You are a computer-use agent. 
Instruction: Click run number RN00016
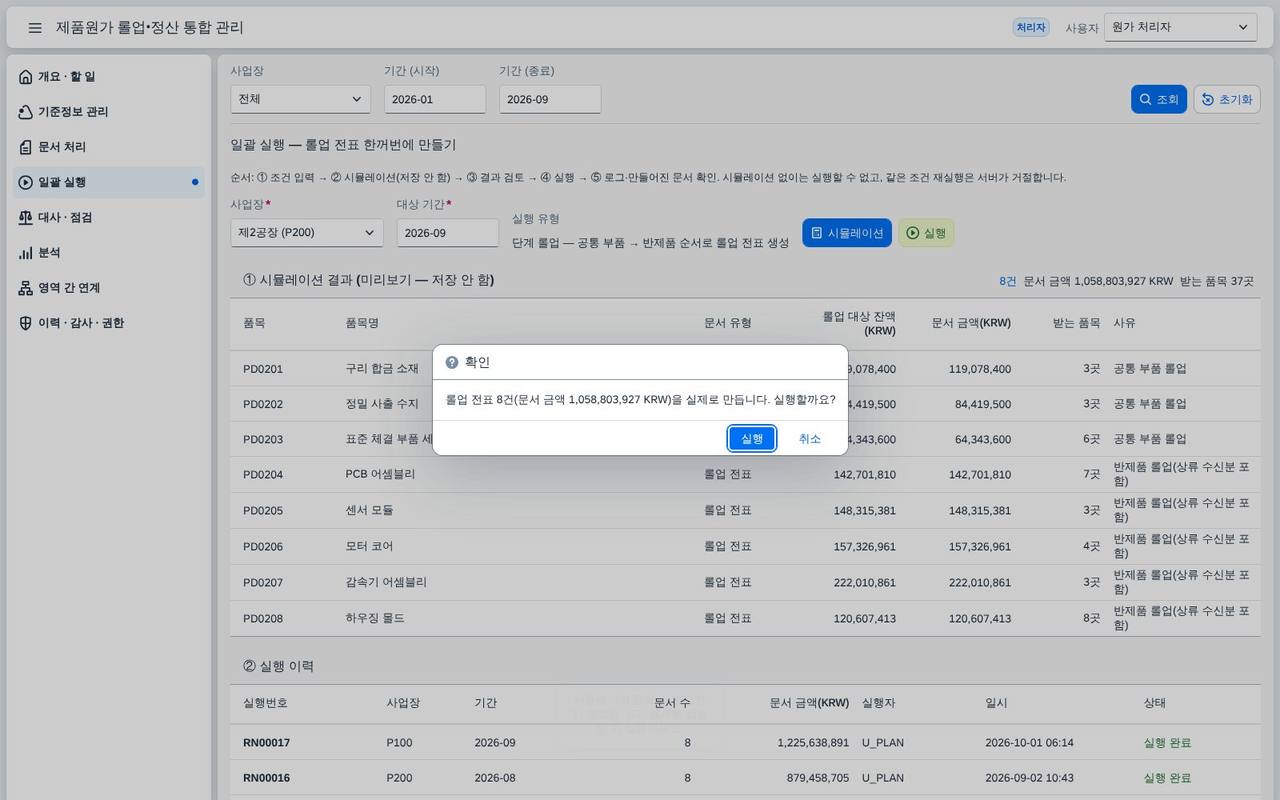pyautogui.click(x=266, y=778)
